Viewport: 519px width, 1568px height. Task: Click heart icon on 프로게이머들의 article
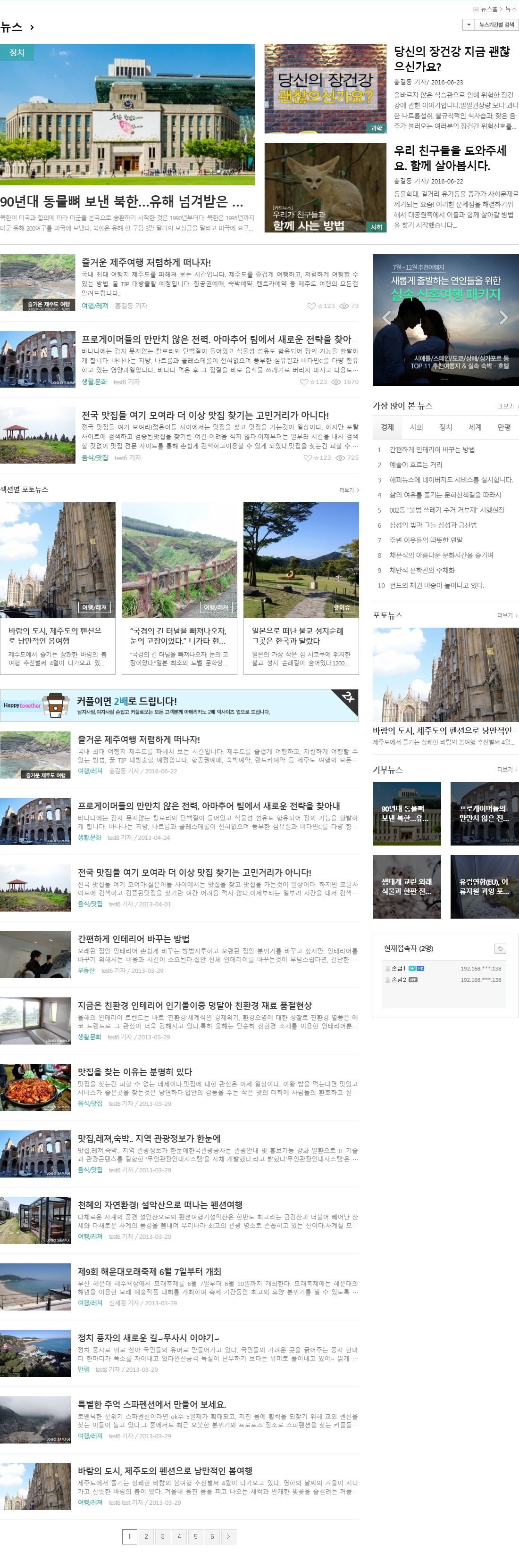coord(304,382)
